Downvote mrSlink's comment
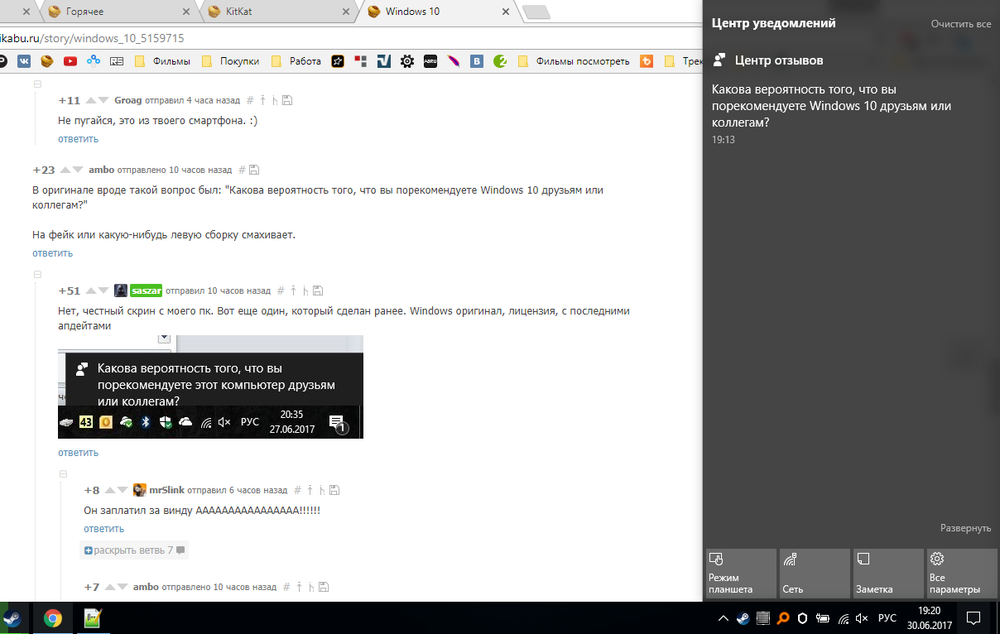 coord(123,491)
